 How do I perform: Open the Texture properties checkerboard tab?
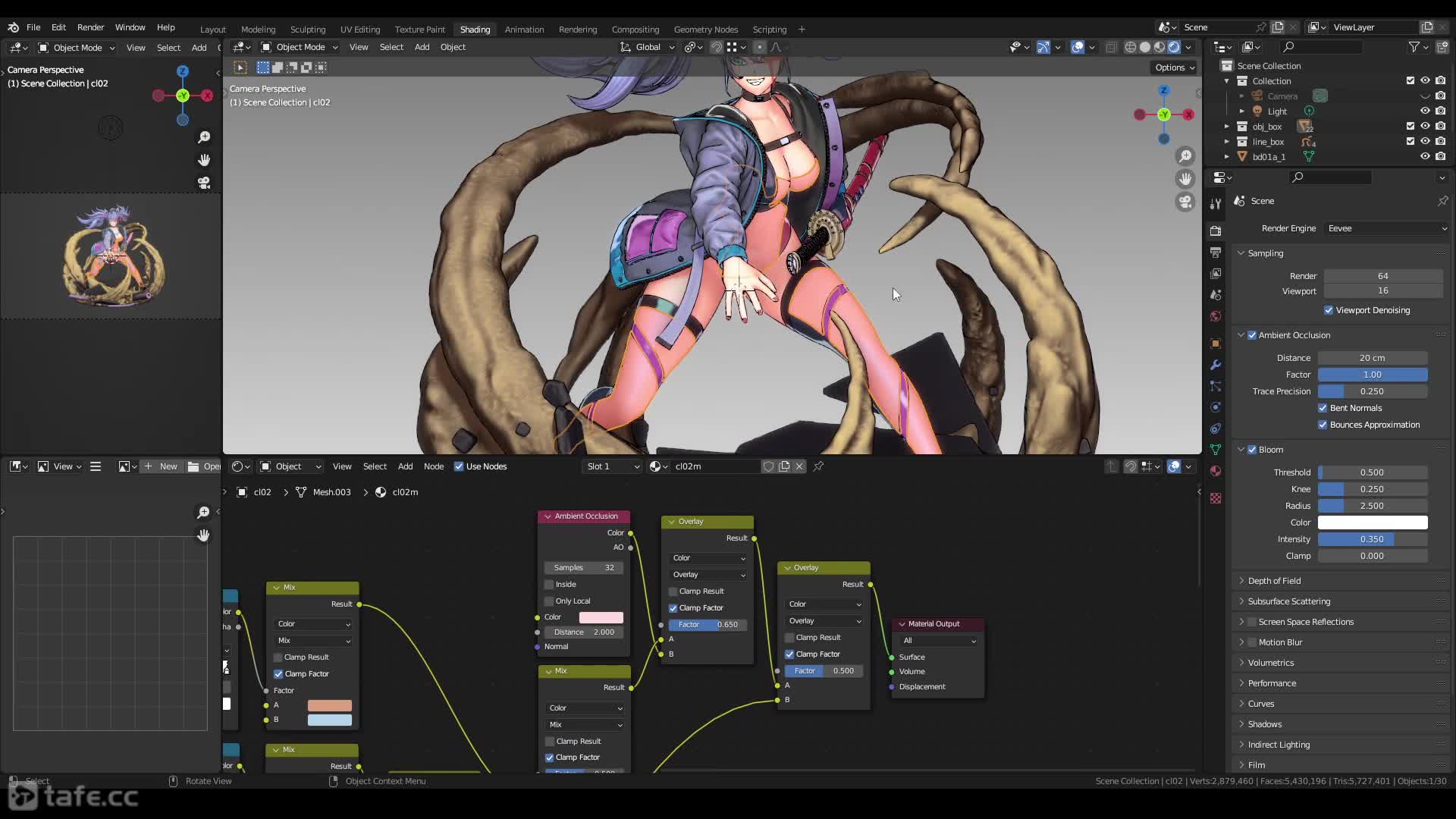point(1216,498)
